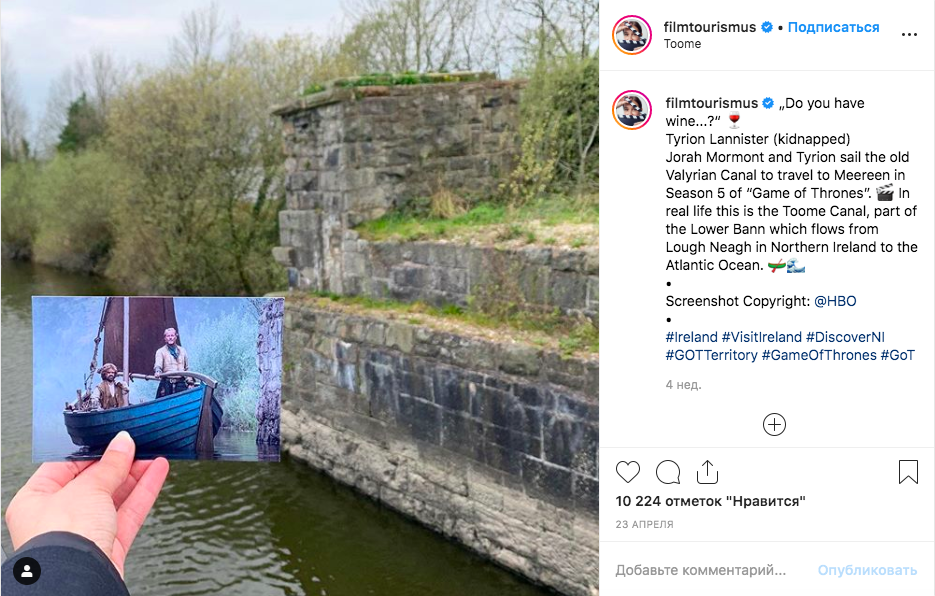Open the filmtourismus avatar beside the caption
The width and height of the screenshot is (935, 596).
pos(631,110)
